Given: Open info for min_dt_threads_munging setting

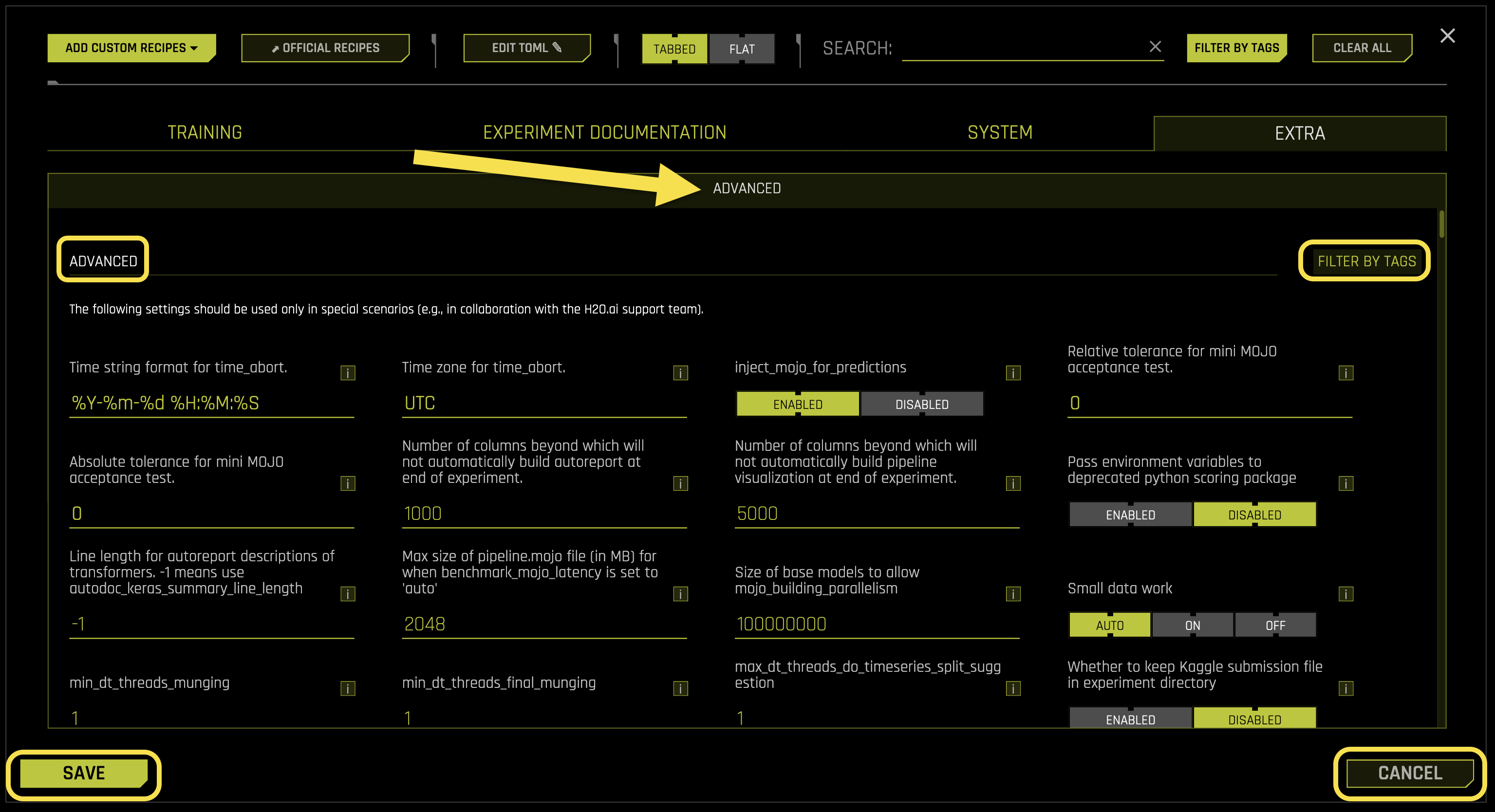Looking at the screenshot, I should [x=348, y=688].
